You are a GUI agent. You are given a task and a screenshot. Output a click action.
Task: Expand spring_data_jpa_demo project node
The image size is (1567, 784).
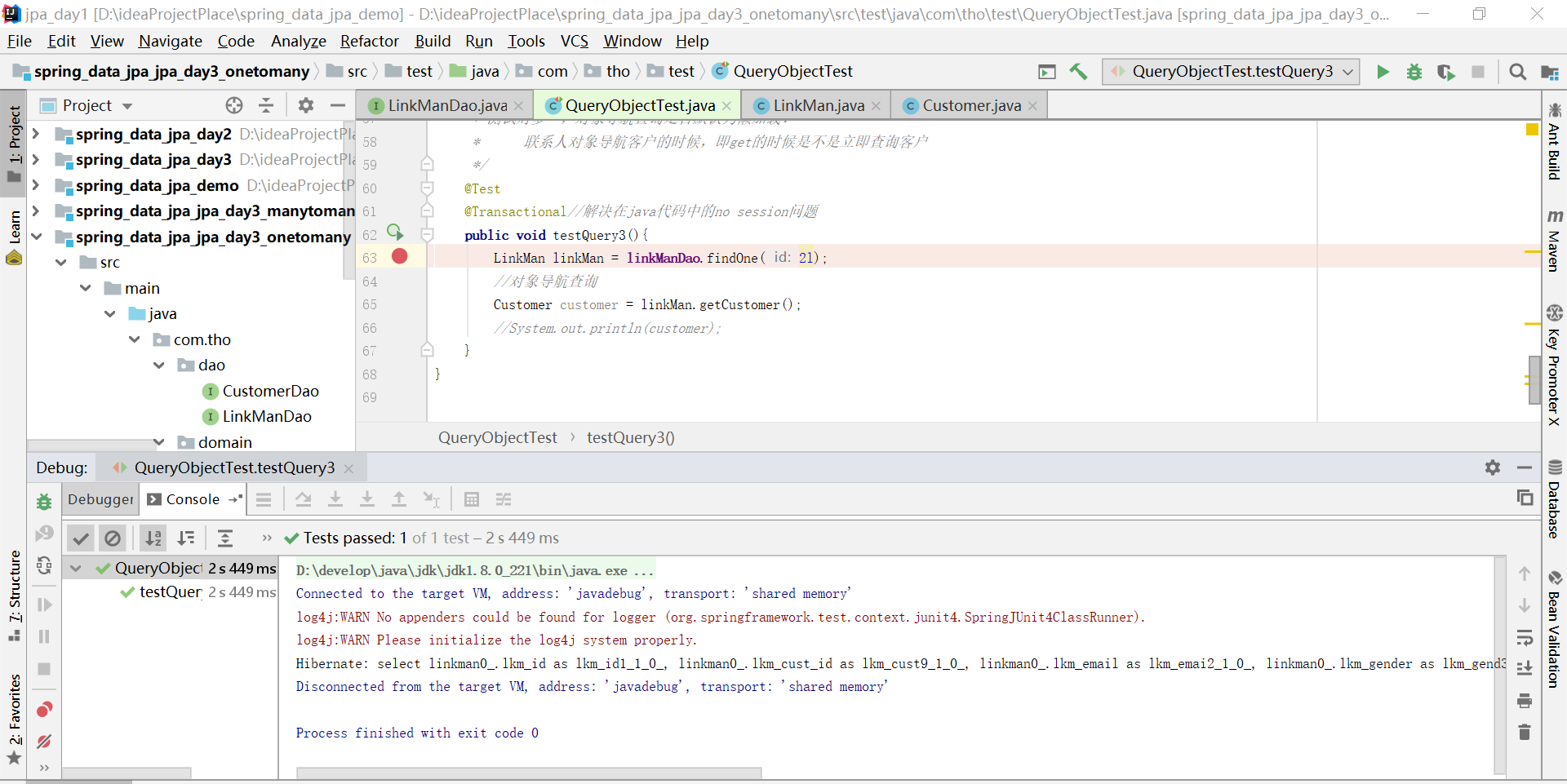tap(36, 185)
